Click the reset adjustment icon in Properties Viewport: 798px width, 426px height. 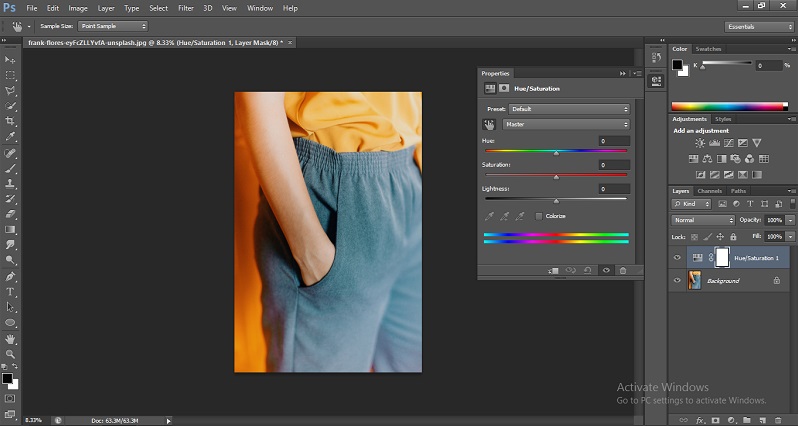click(x=588, y=270)
